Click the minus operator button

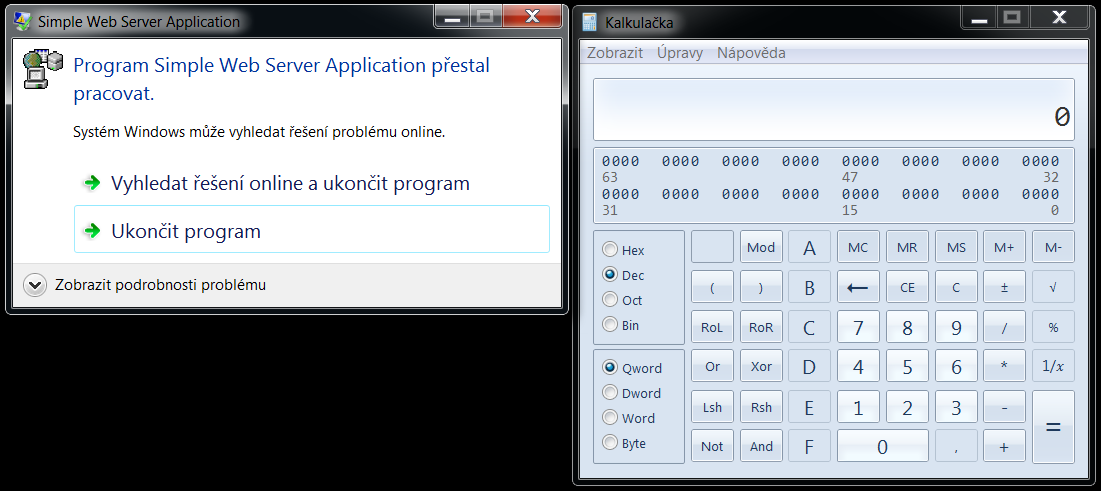click(x=1004, y=407)
